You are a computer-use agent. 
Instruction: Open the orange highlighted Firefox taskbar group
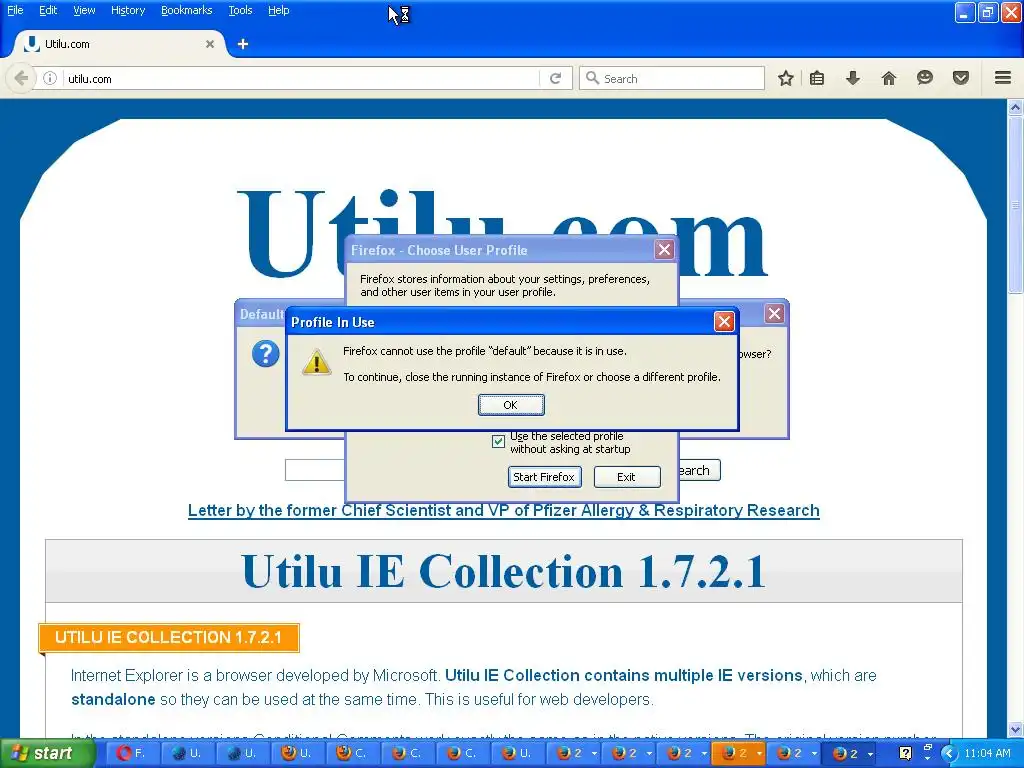pyautogui.click(x=737, y=754)
